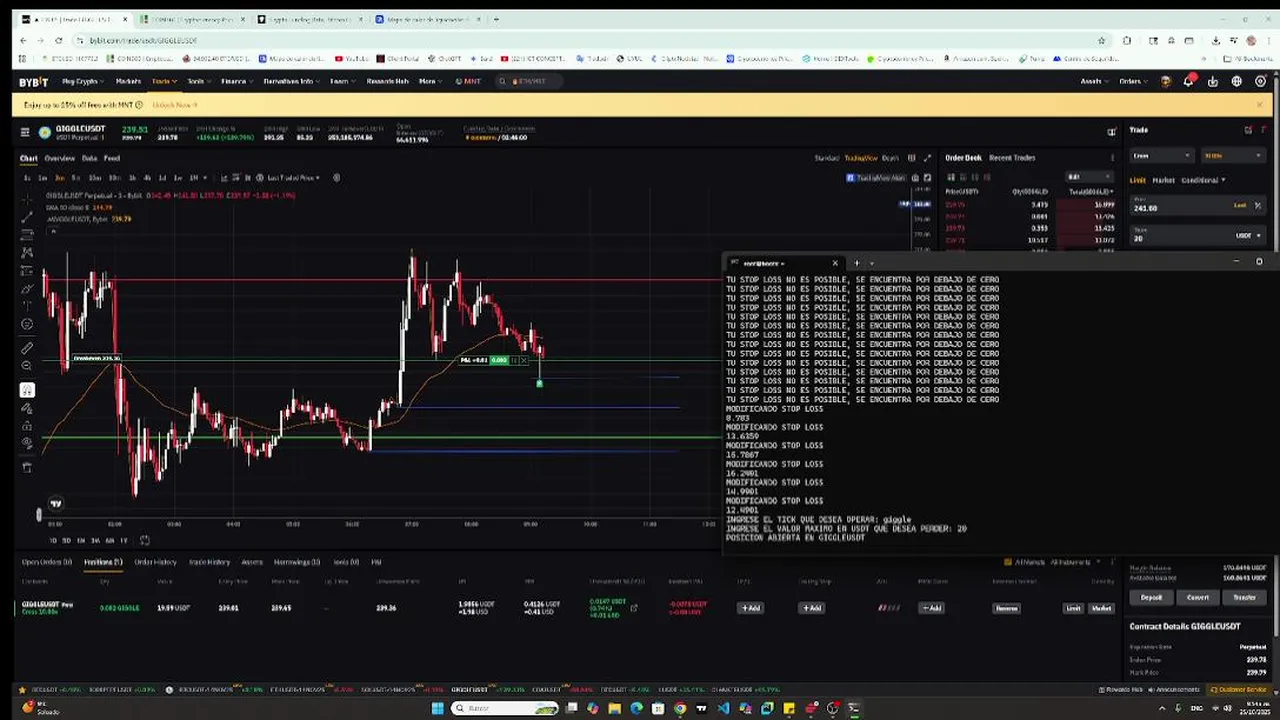
Task: Open Orders dropdown in header
Action: [x=1134, y=81]
